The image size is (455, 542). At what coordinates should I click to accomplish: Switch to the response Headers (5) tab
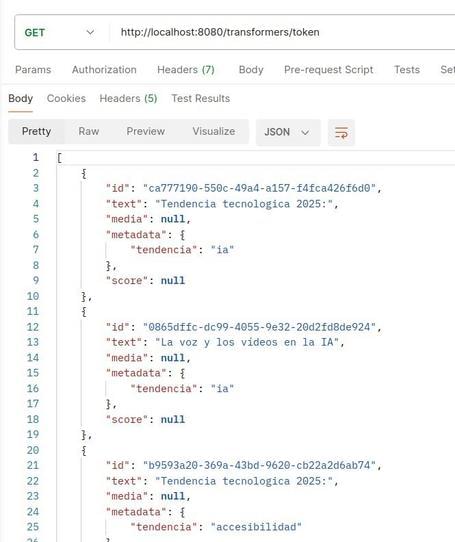128,99
